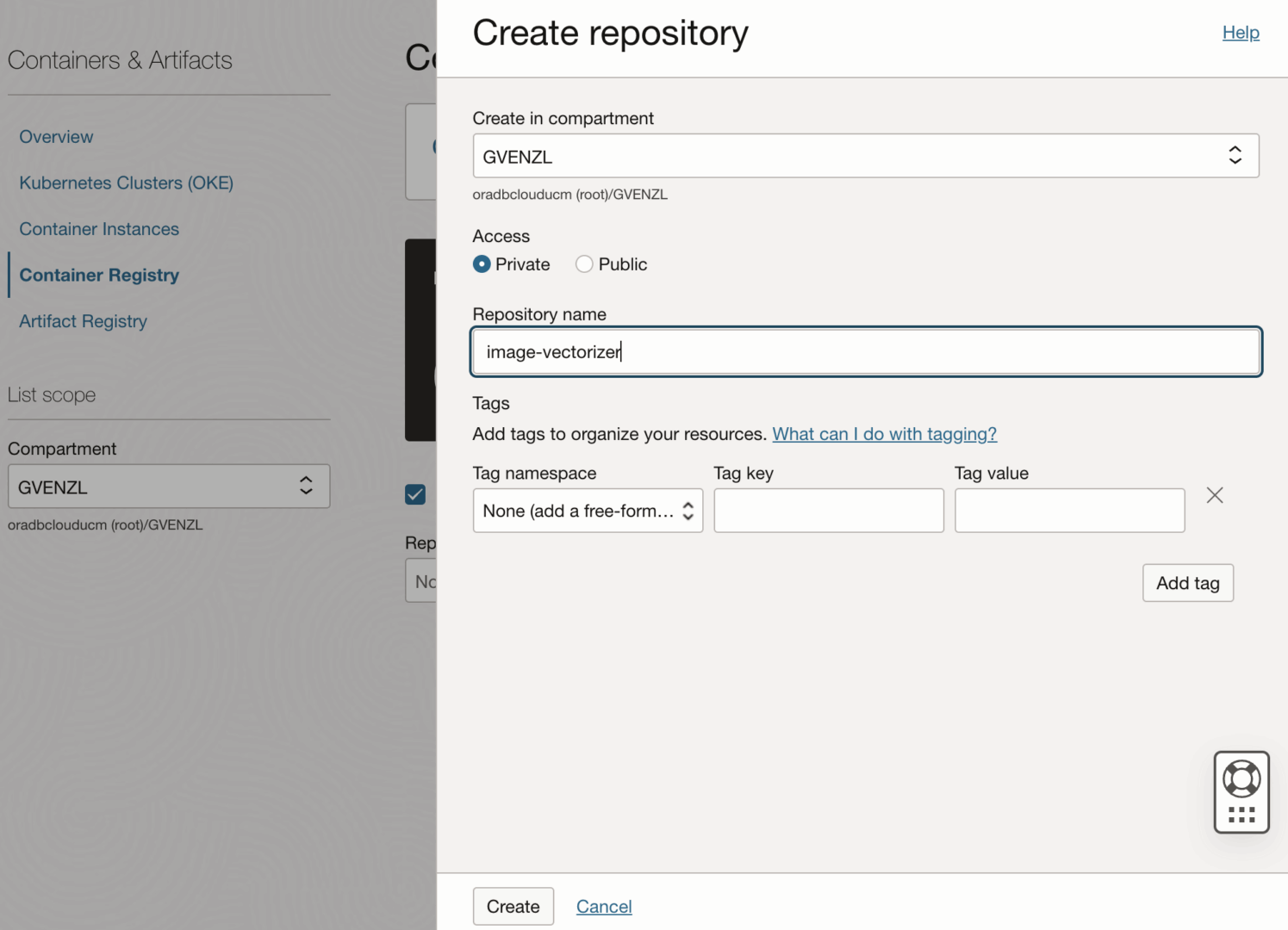Open Kubernetes Clusters (OKE) section
Image resolution: width=1288 pixels, height=930 pixels.
(x=126, y=183)
